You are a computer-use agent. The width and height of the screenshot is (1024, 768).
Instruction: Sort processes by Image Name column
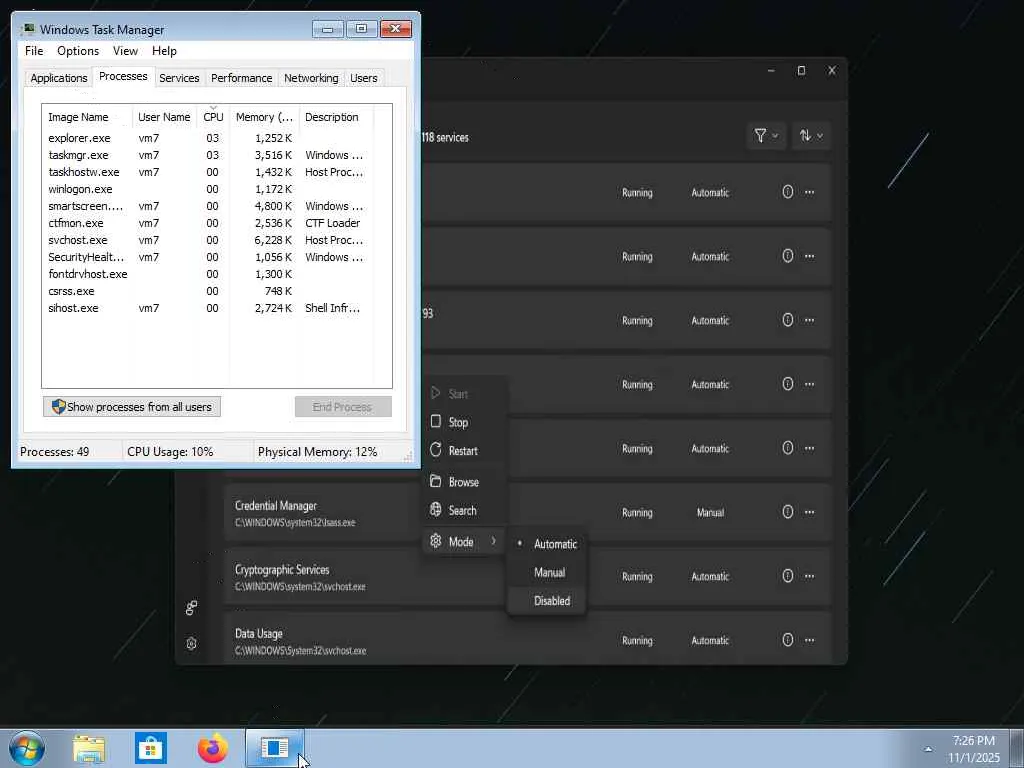(x=88, y=117)
